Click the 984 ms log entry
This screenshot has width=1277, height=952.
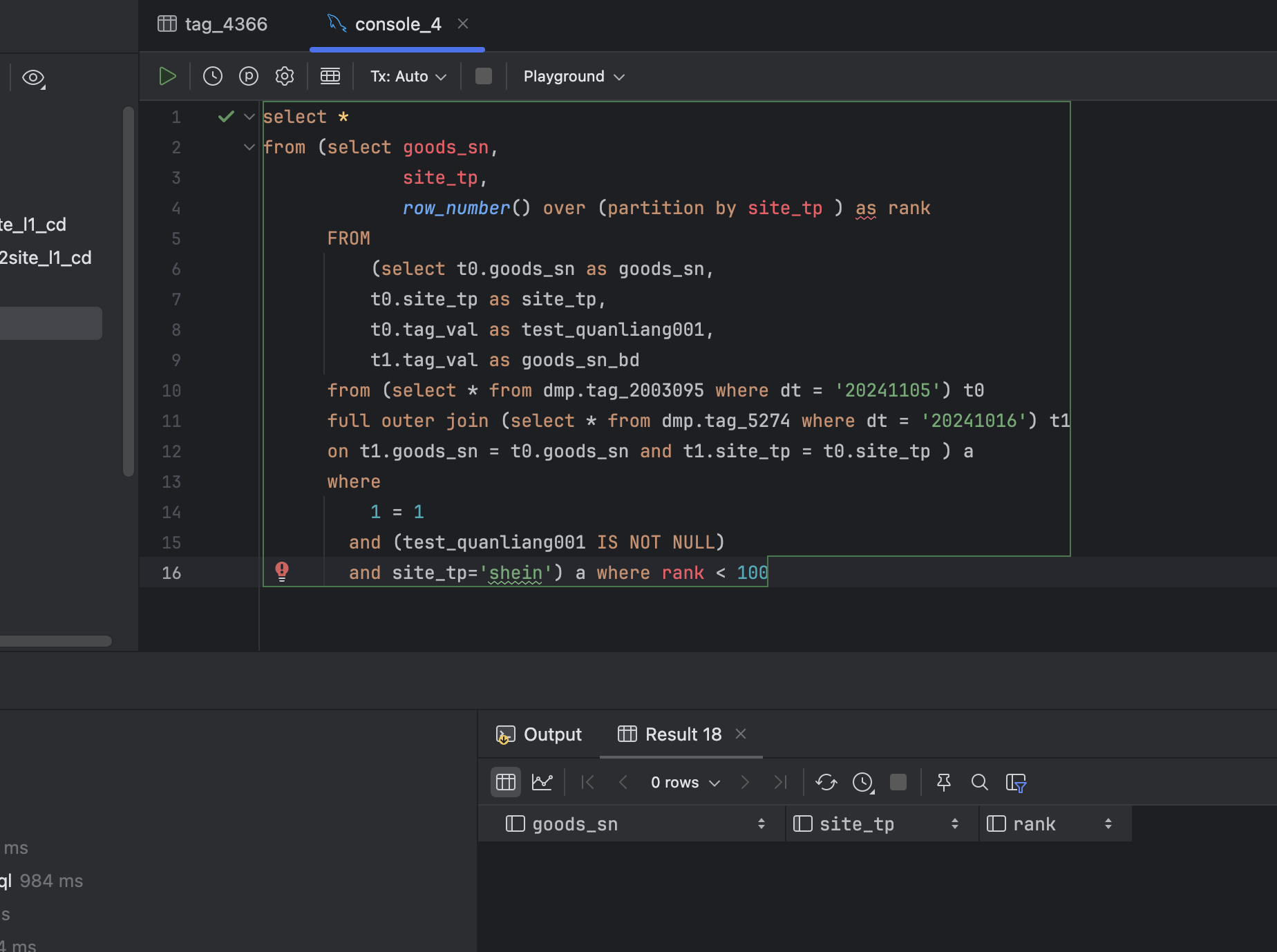click(41, 881)
